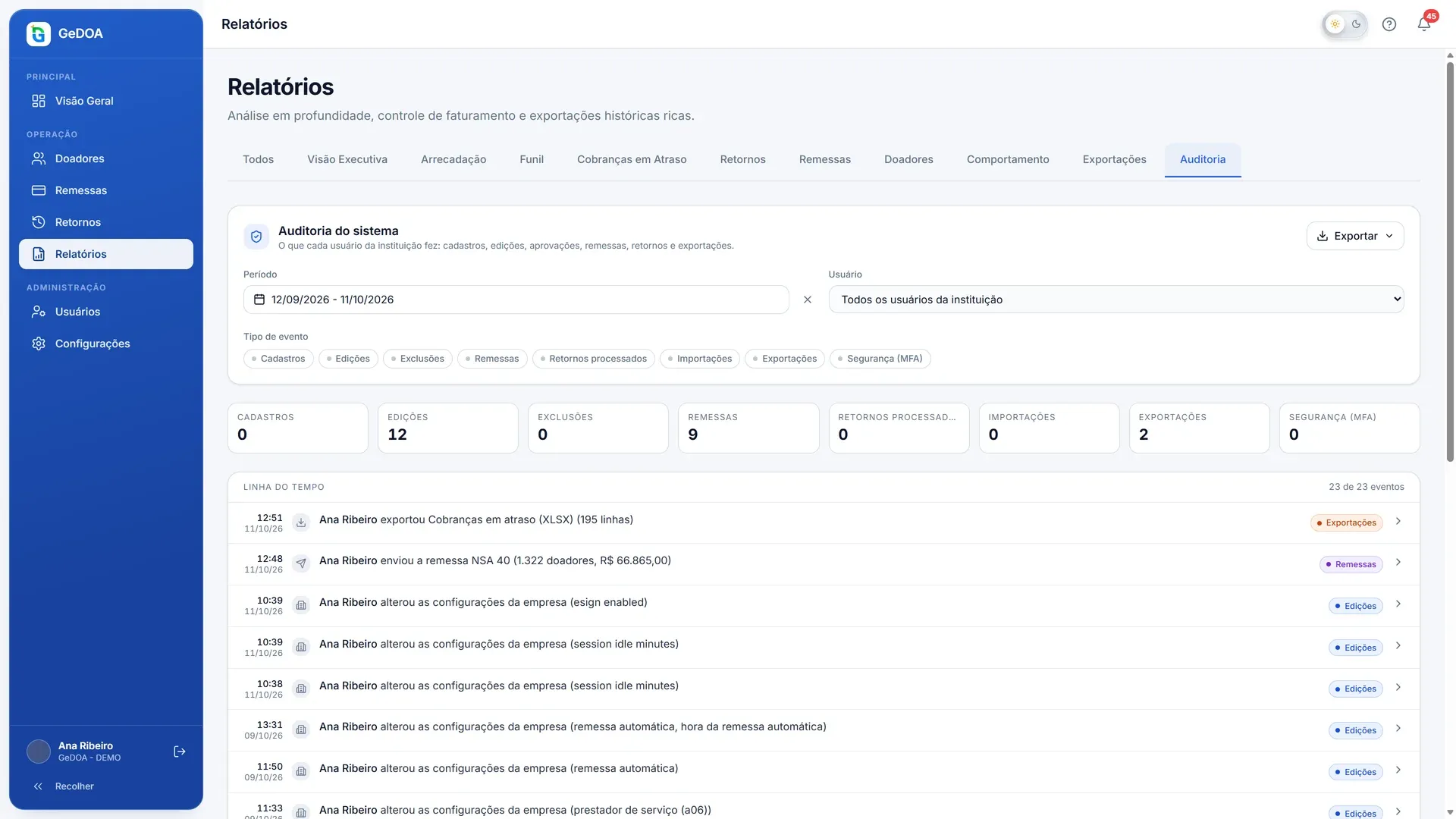1456x819 pixels.
Task: Open the Exportações tab
Action: pyautogui.click(x=1114, y=159)
